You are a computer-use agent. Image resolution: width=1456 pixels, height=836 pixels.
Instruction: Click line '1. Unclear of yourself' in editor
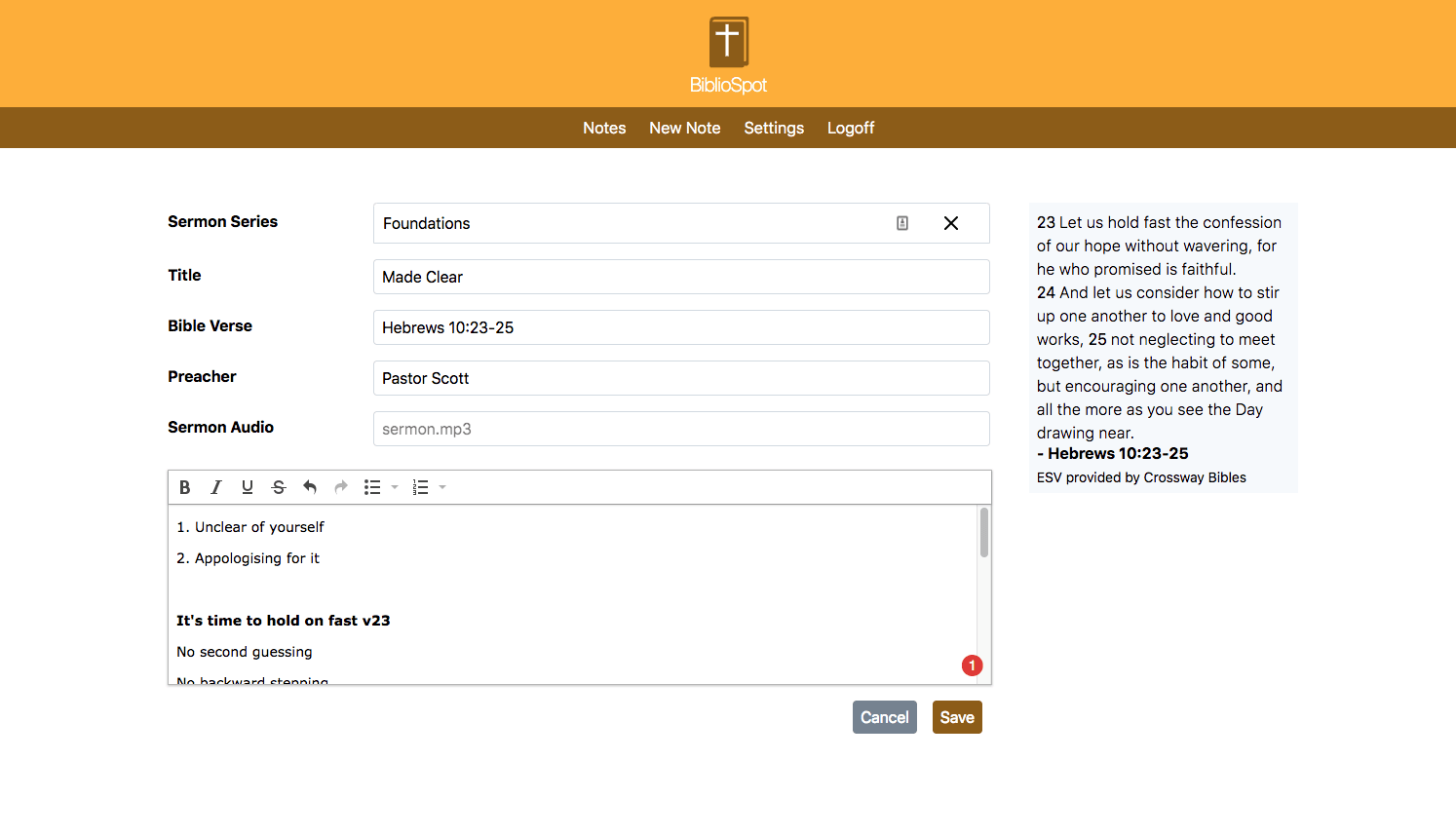pyautogui.click(x=250, y=527)
